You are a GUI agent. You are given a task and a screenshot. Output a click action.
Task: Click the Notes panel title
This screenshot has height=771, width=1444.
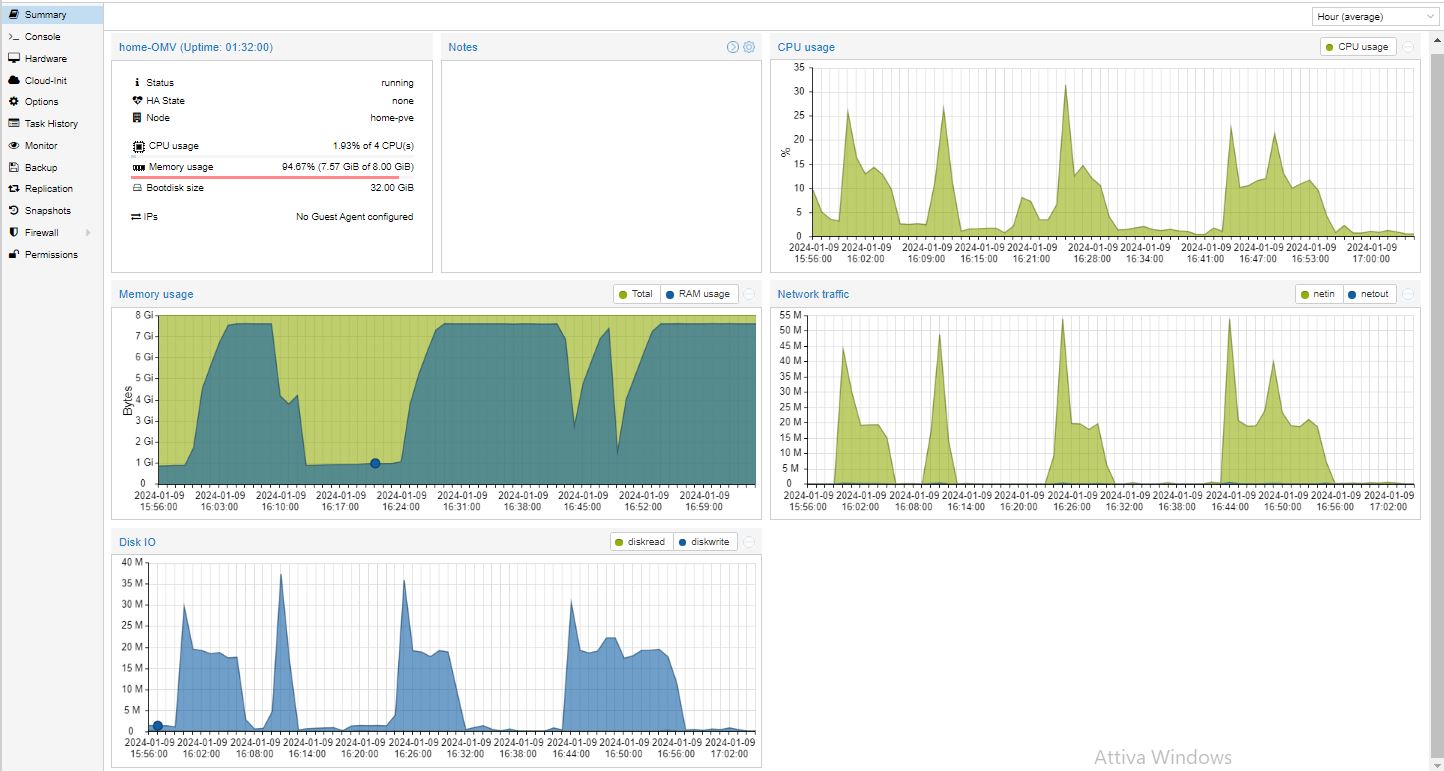(x=463, y=47)
